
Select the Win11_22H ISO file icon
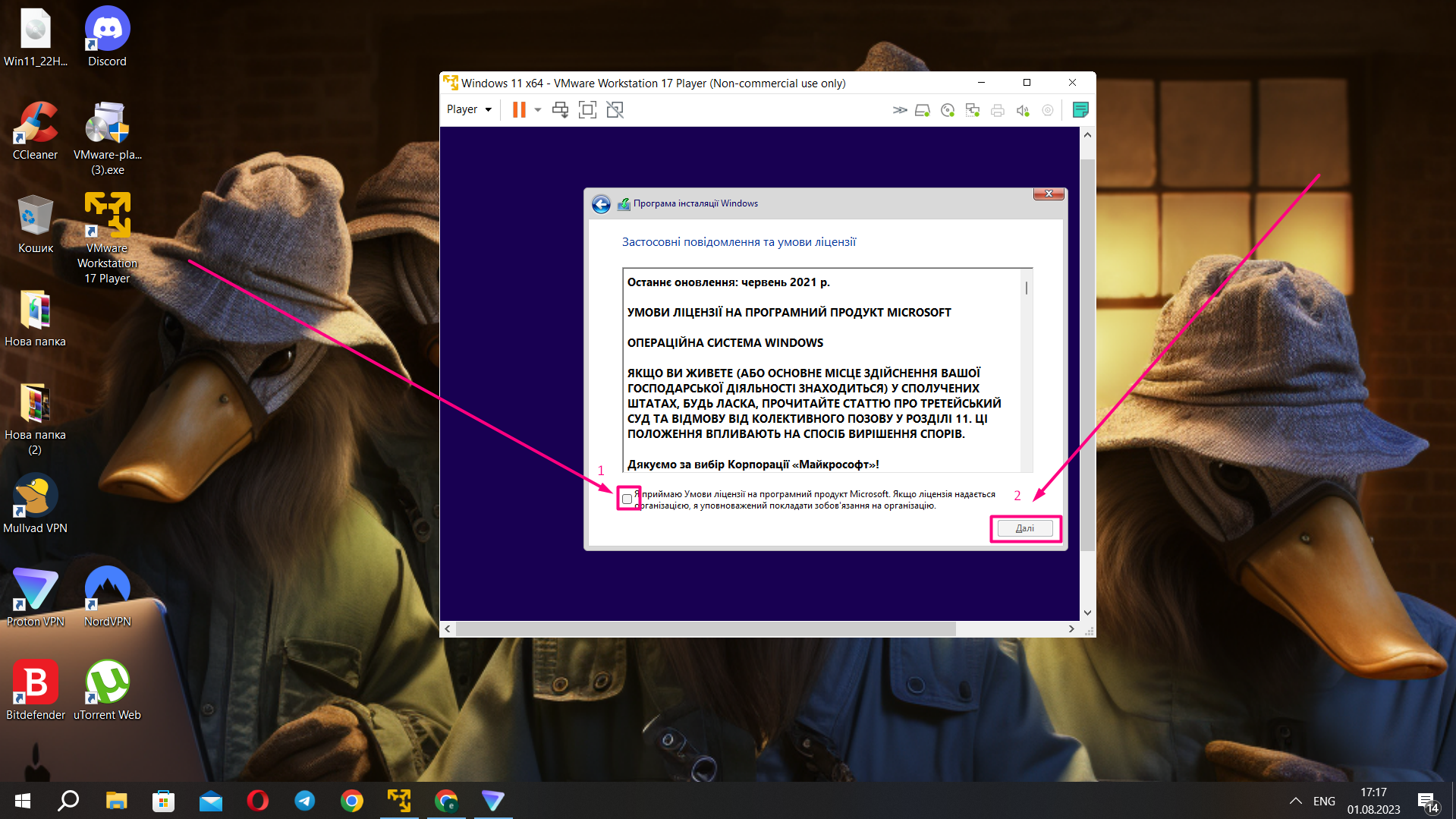point(36,37)
